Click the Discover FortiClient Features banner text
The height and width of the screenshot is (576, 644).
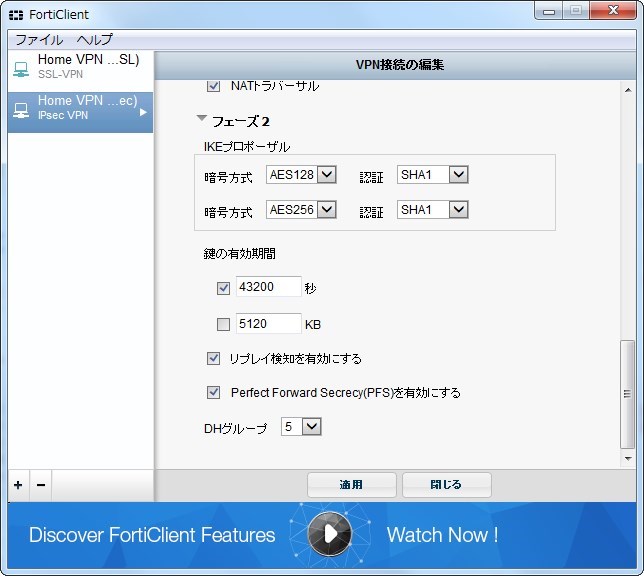coord(152,535)
